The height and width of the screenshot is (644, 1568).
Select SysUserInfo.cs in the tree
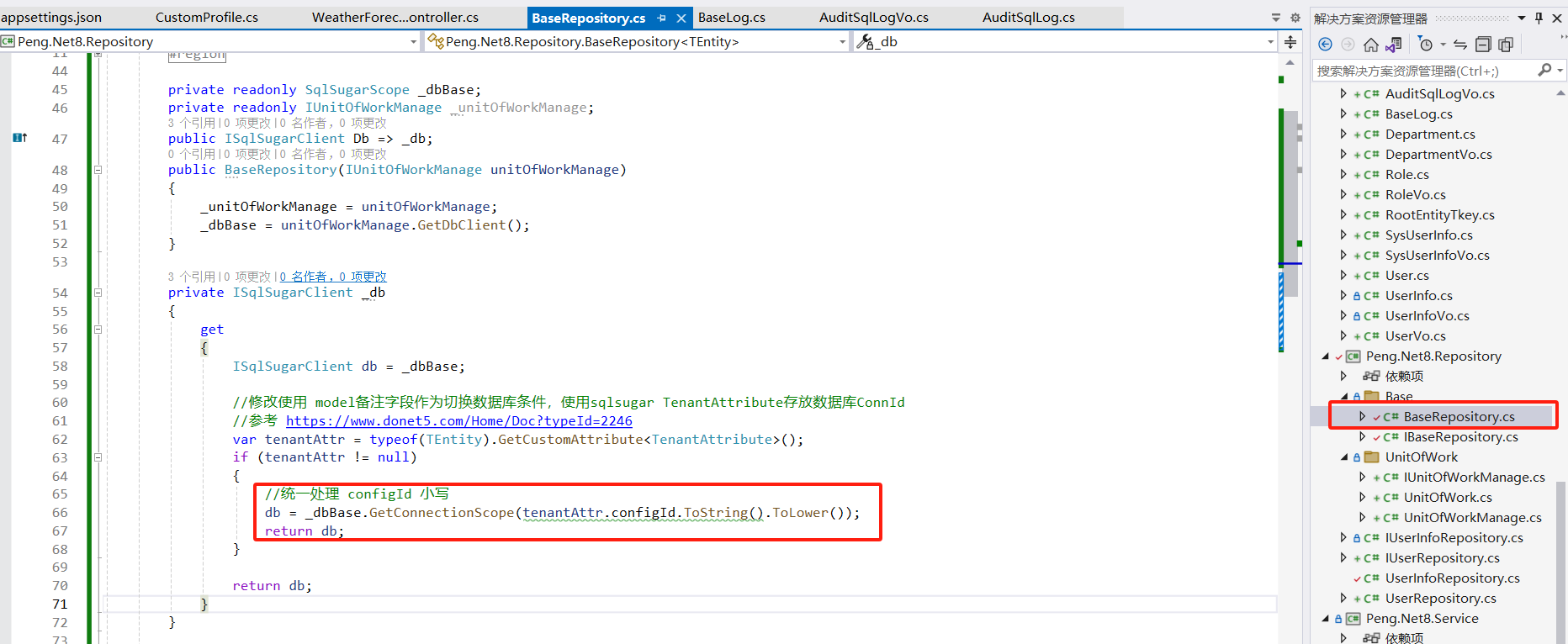pyautogui.click(x=1428, y=235)
